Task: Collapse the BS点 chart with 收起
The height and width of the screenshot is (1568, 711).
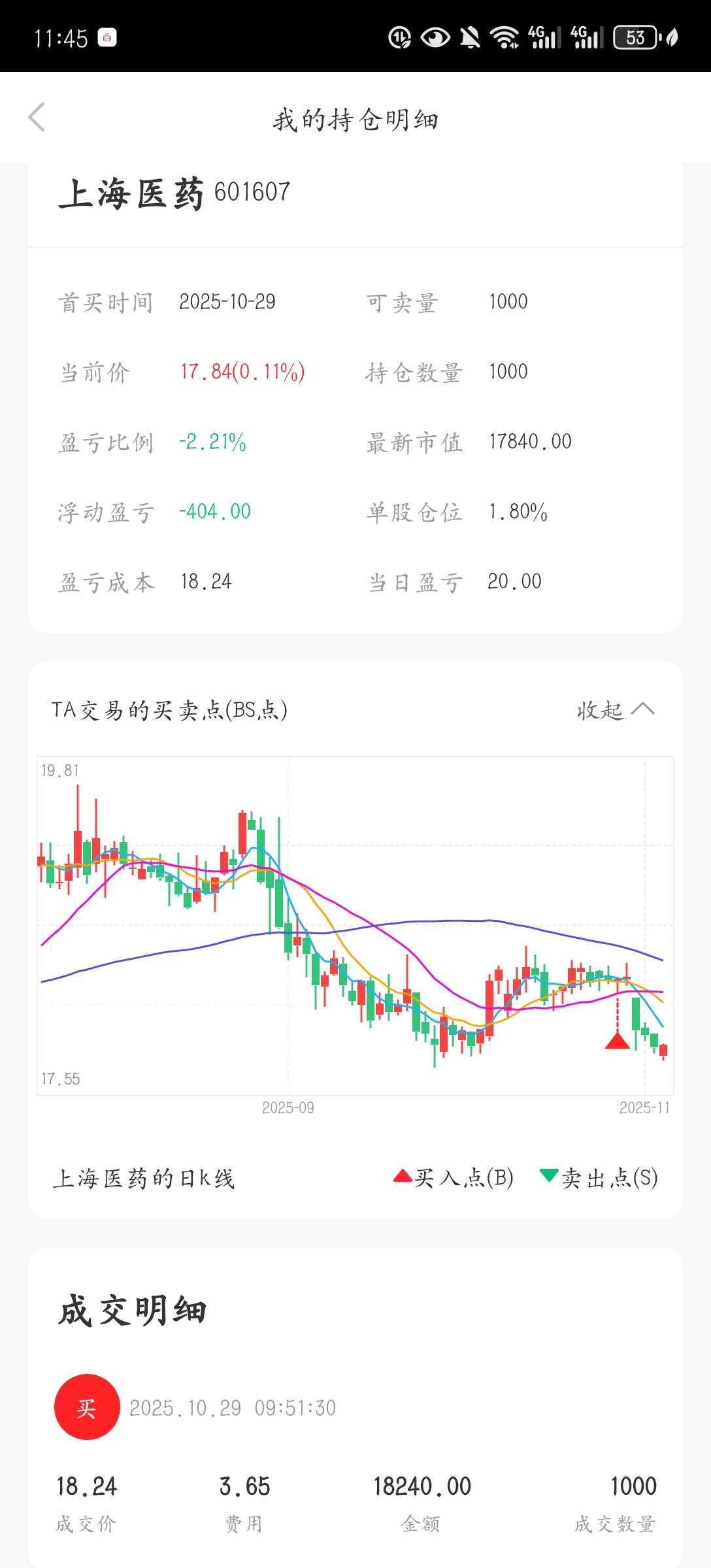Action: [x=600, y=710]
